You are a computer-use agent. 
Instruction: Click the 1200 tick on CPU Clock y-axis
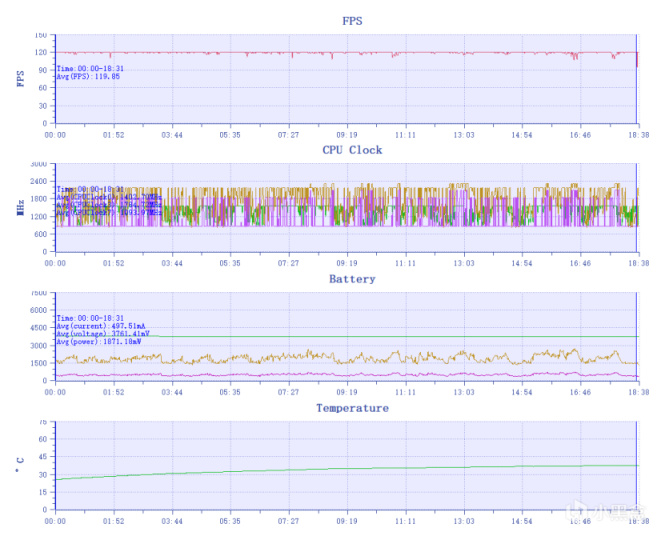[39, 217]
